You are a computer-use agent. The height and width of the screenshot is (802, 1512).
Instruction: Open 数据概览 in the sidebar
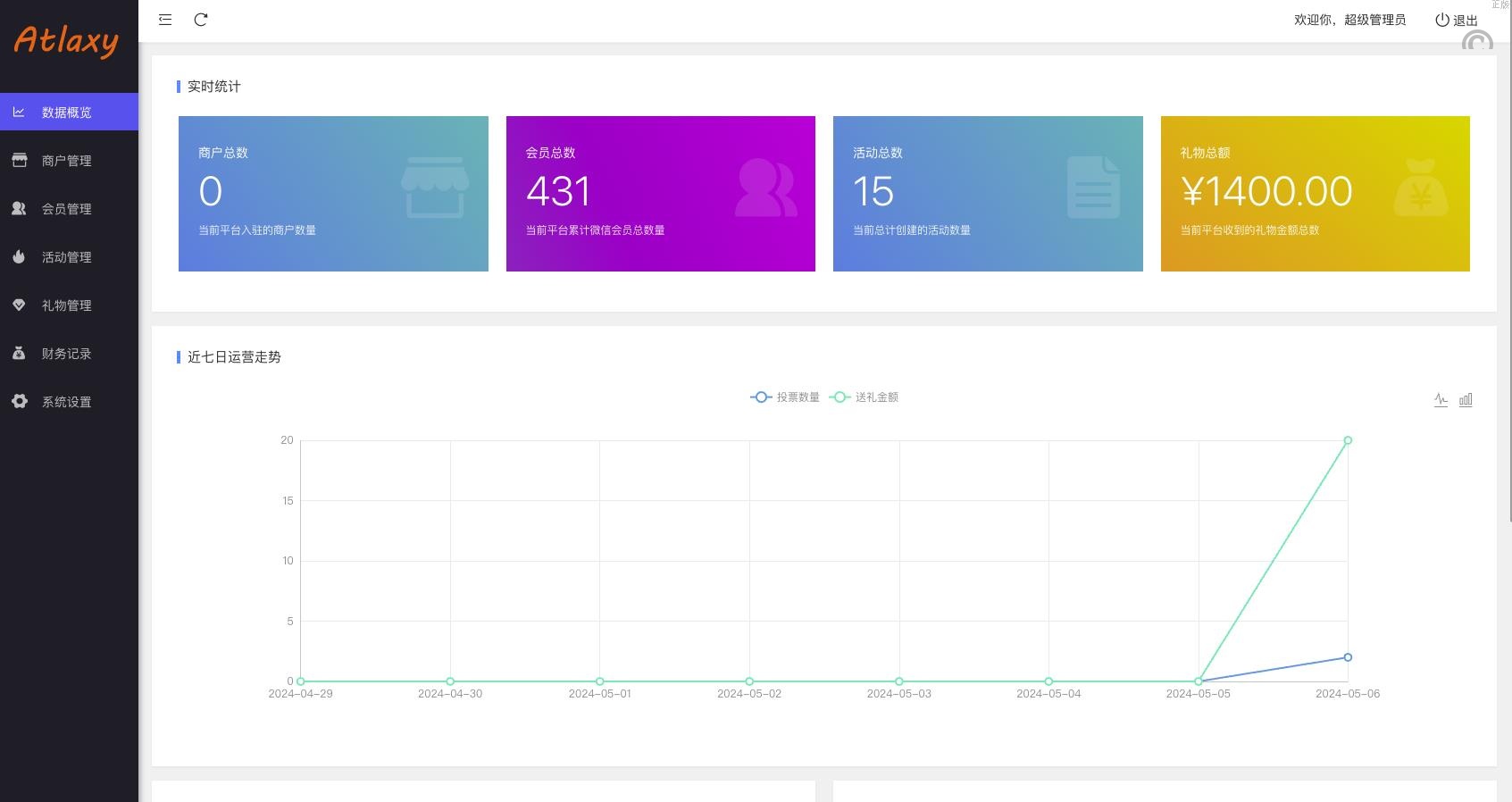(67, 113)
